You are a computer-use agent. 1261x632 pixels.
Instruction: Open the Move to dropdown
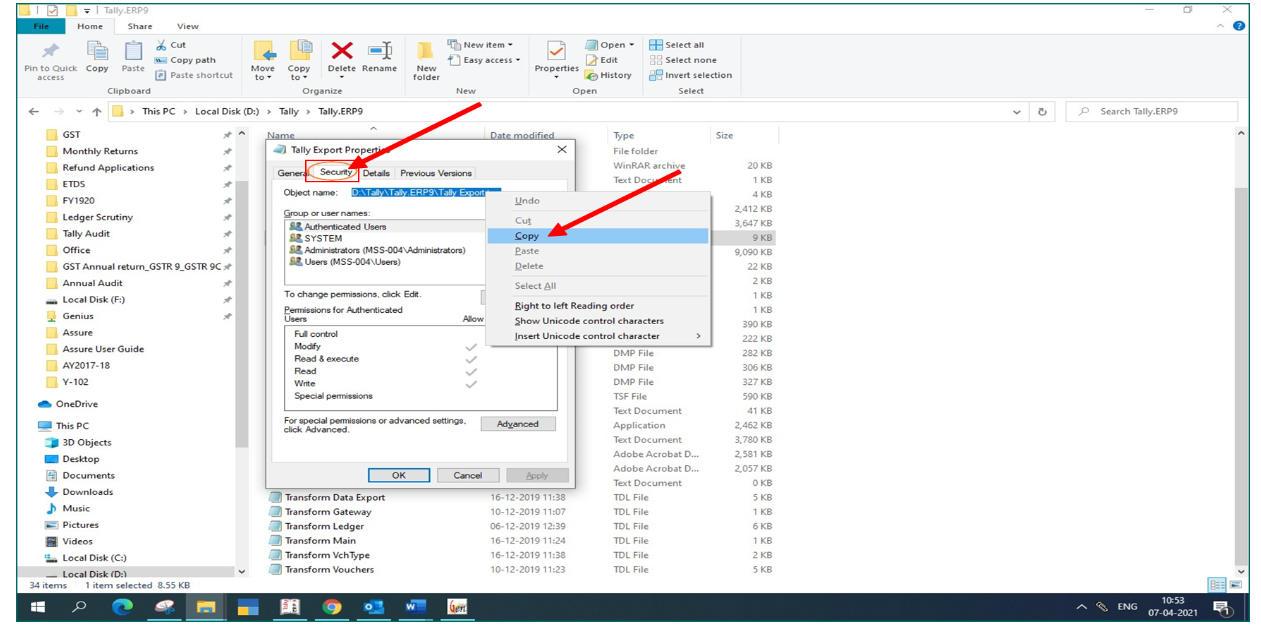pyautogui.click(x=264, y=60)
